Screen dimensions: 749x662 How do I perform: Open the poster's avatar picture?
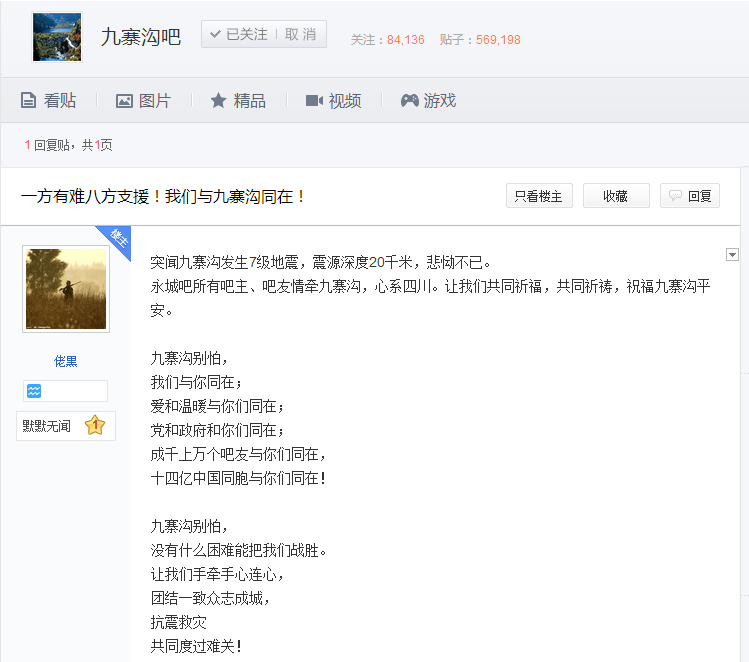click(x=66, y=288)
